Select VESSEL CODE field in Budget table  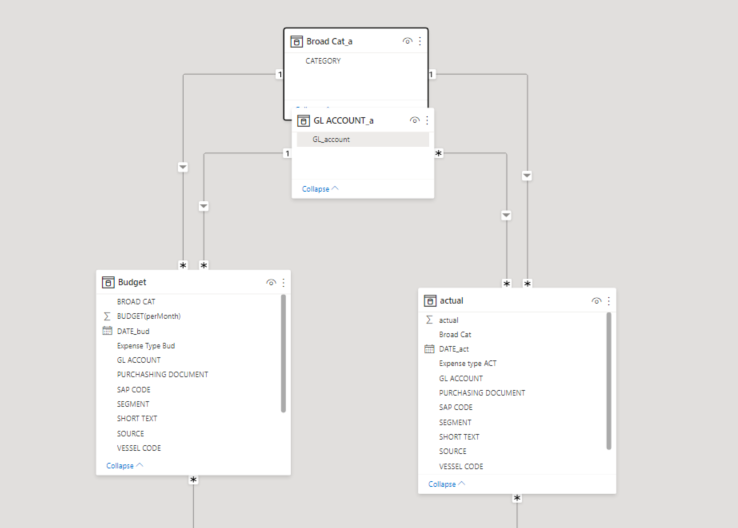(139, 448)
